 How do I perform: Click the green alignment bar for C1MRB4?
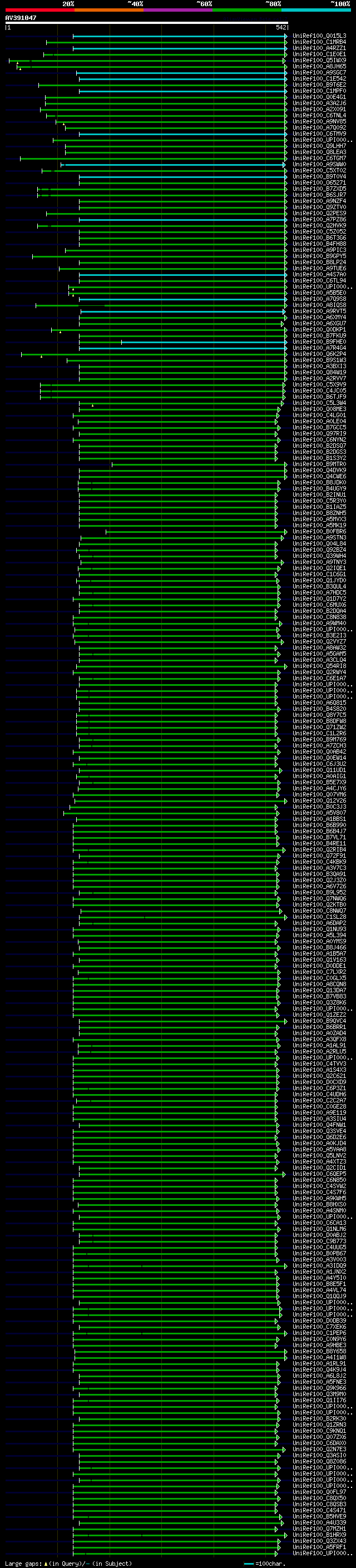(x=166, y=42)
